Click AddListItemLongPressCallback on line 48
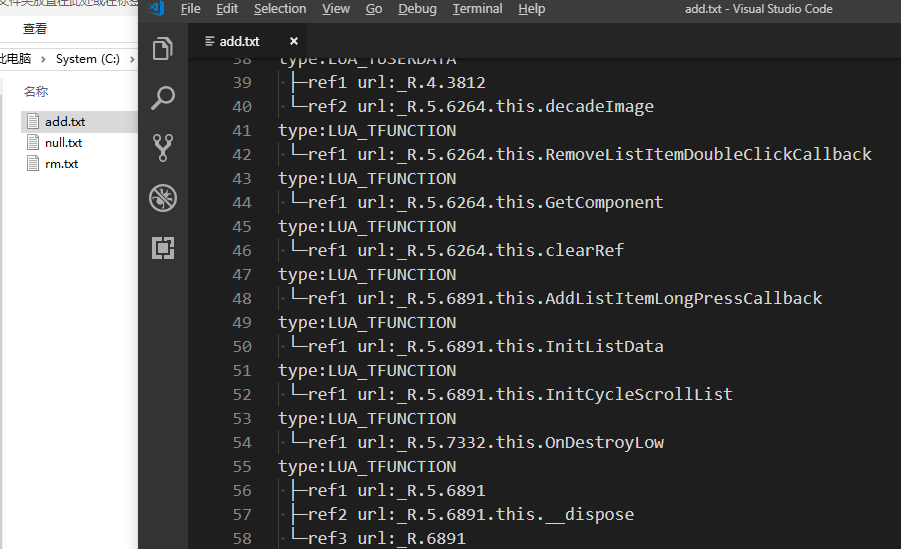 tap(683, 298)
